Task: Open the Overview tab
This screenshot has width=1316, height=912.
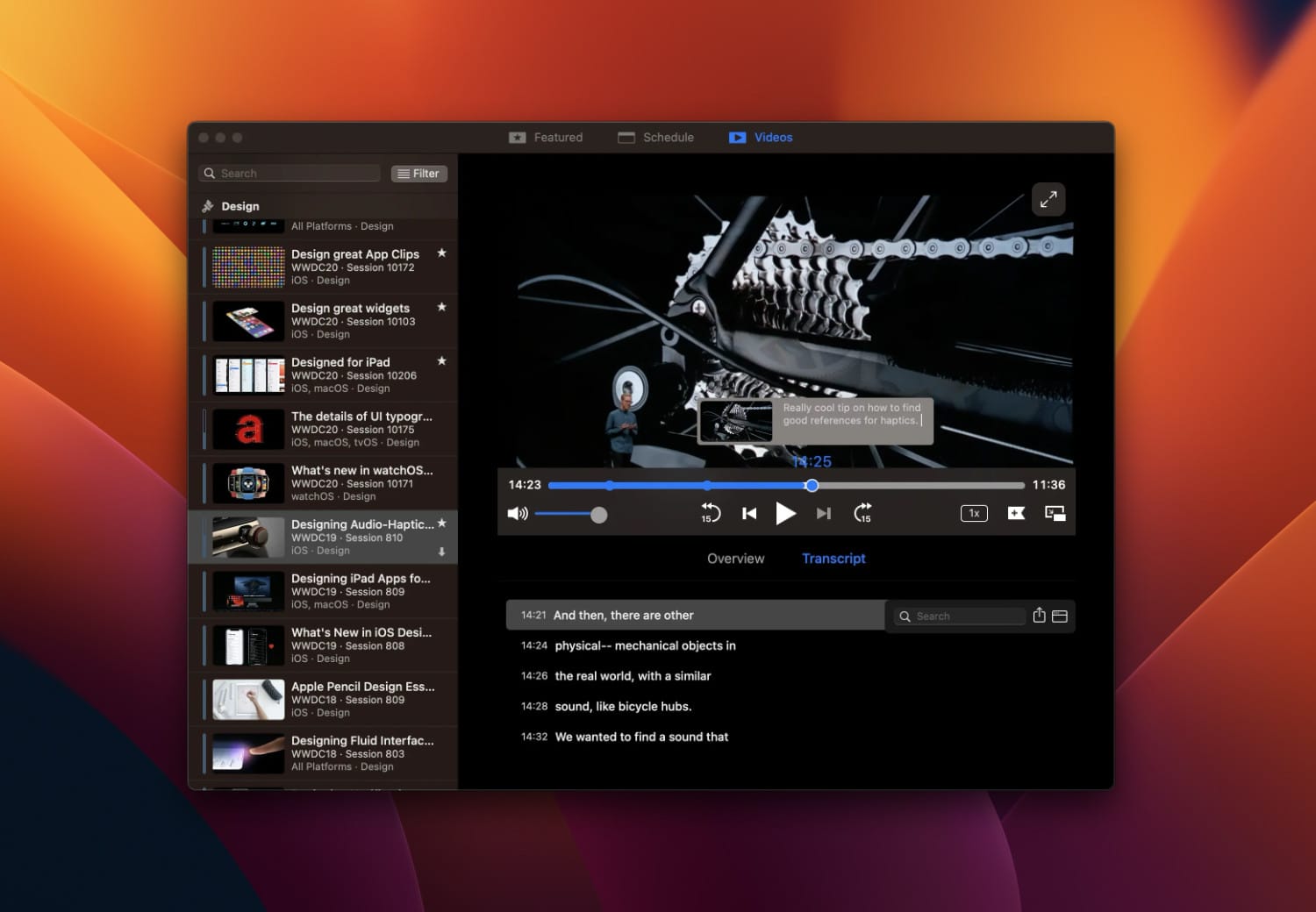Action: coord(735,559)
